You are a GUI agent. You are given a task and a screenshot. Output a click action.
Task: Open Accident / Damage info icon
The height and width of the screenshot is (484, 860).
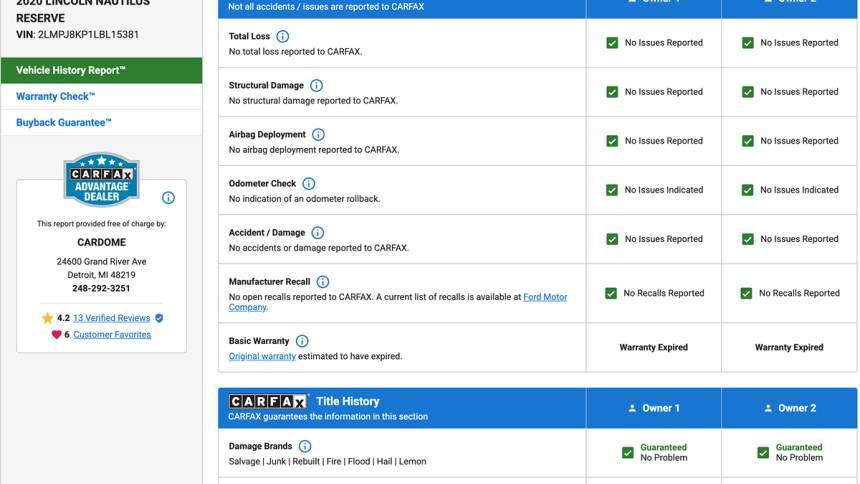pyautogui.click(x=318, y=233)
